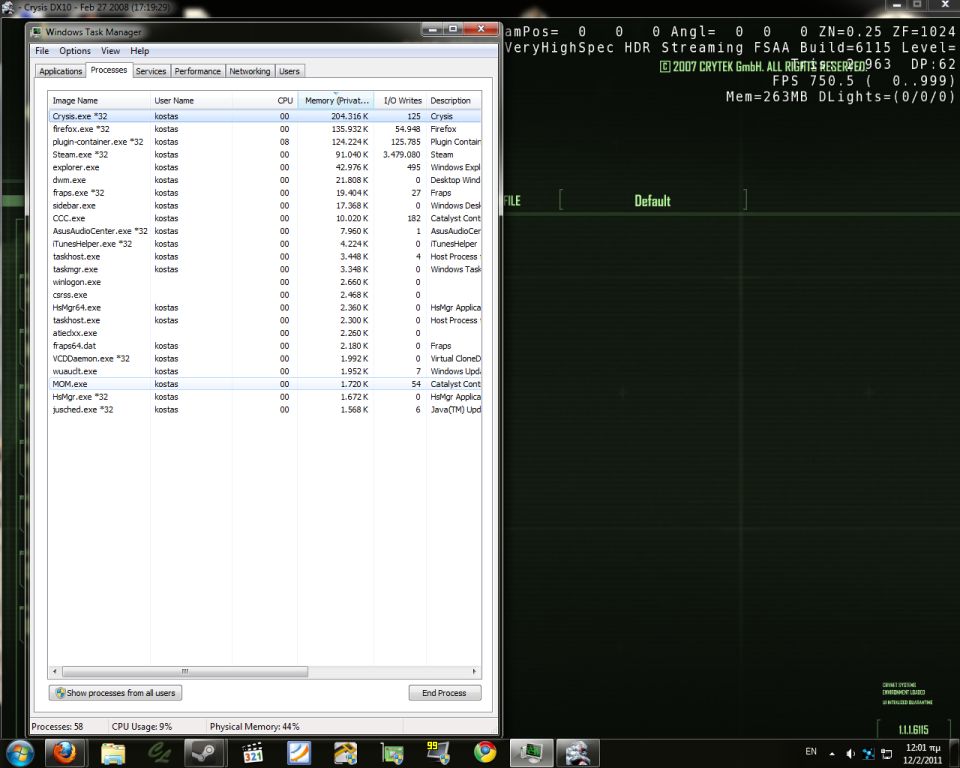Image resolution: width=960 pixels, height=768 pixels.
Task: Select the taskmgr.exe process
Action: click(x=264, y=269)
